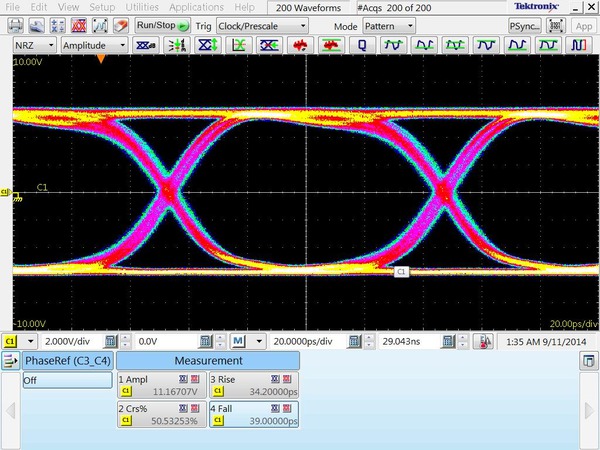Click the 200 Waveforms field
Image resolution: width=600 pixels, height=450 pixels.
(x=308, y=8)
